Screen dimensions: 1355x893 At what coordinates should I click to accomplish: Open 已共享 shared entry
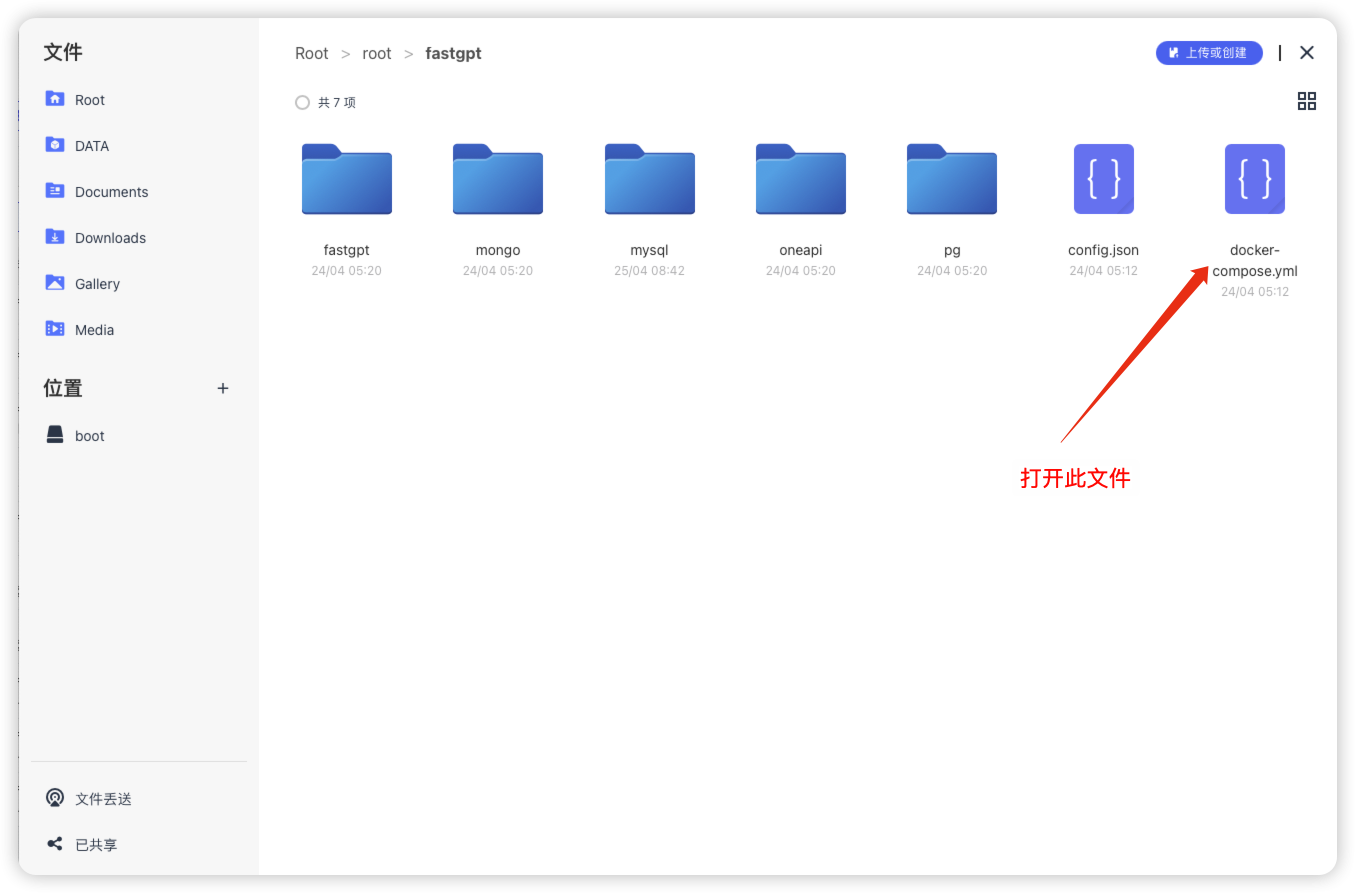pyautogui.click(x=96, y=845)
